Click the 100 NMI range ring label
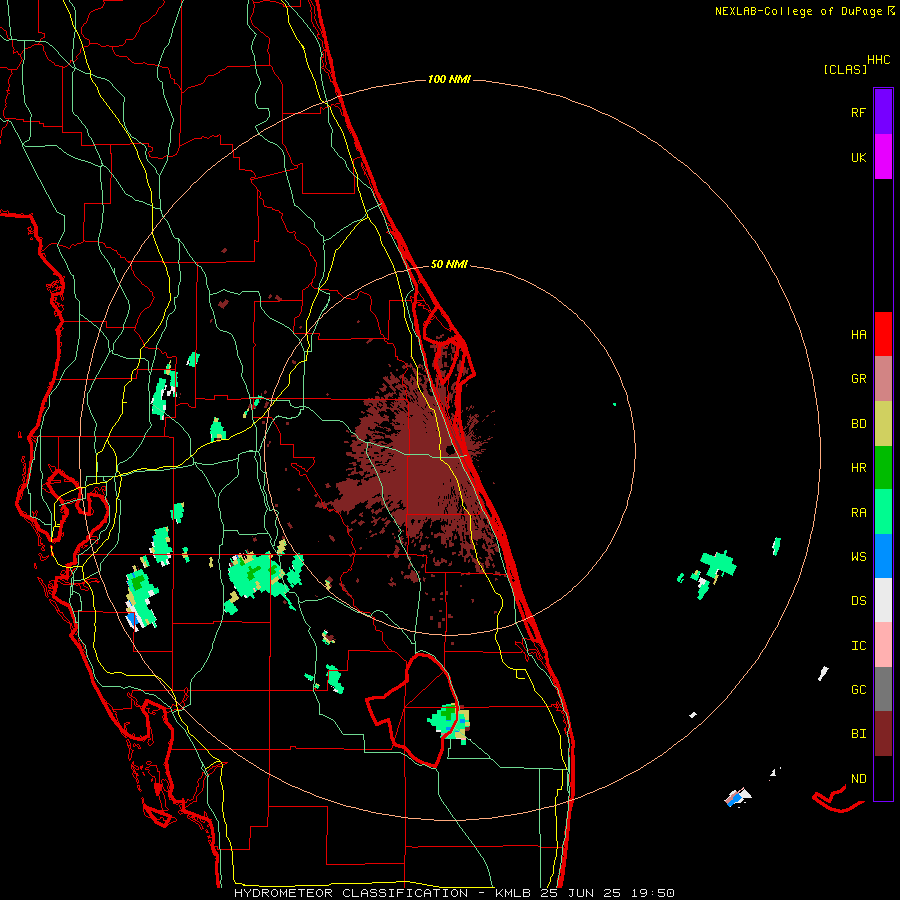900x900 pixels. 449,79
